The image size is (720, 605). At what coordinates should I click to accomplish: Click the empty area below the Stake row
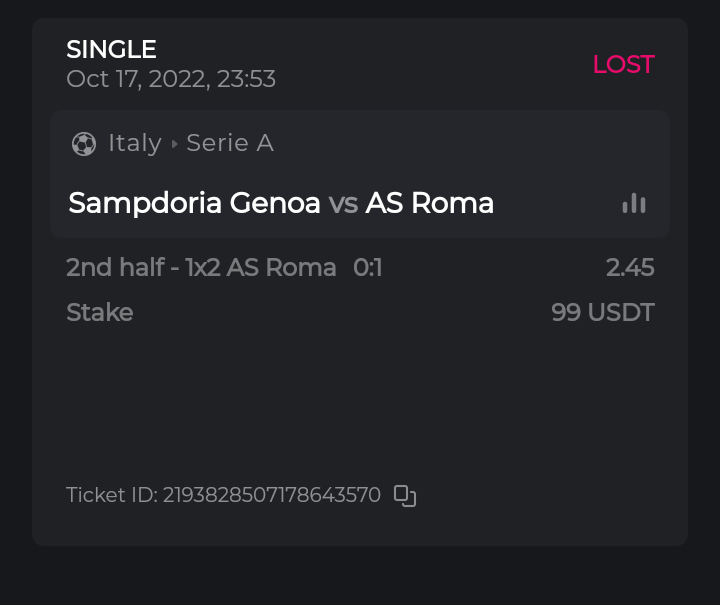[360, 400]
